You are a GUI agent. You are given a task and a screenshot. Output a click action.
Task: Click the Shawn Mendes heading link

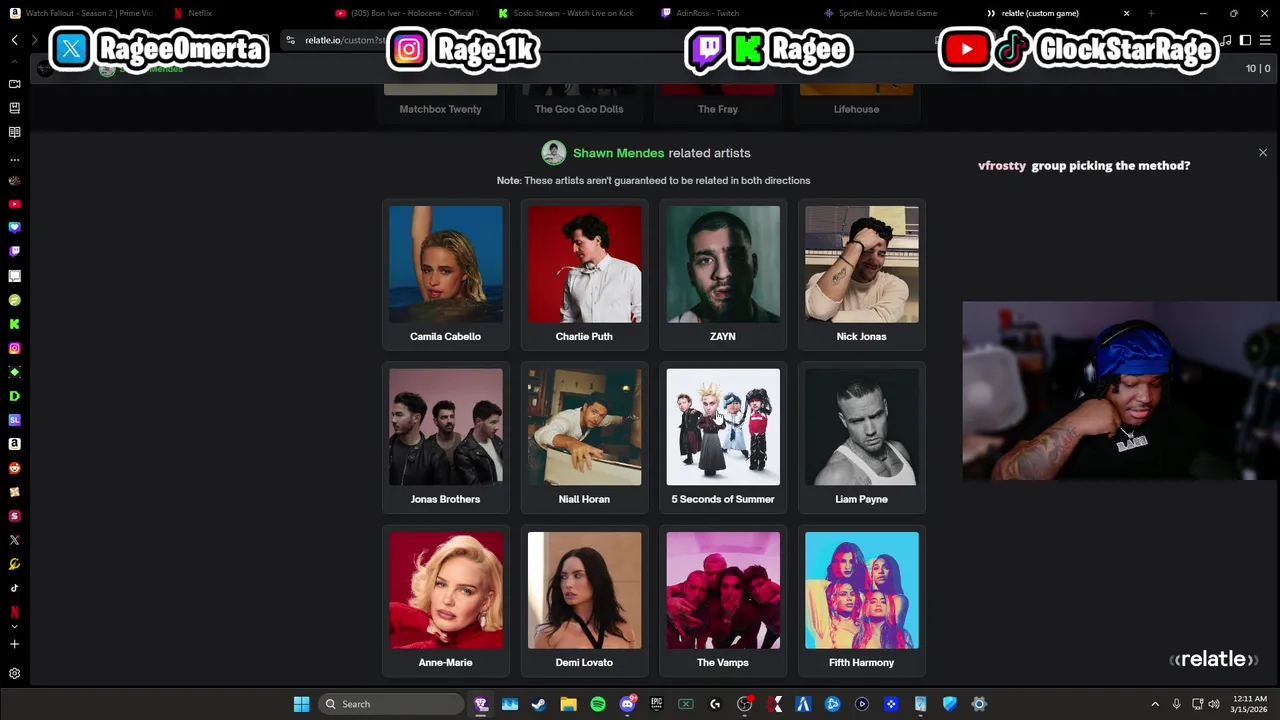click(x=618, y=153)
